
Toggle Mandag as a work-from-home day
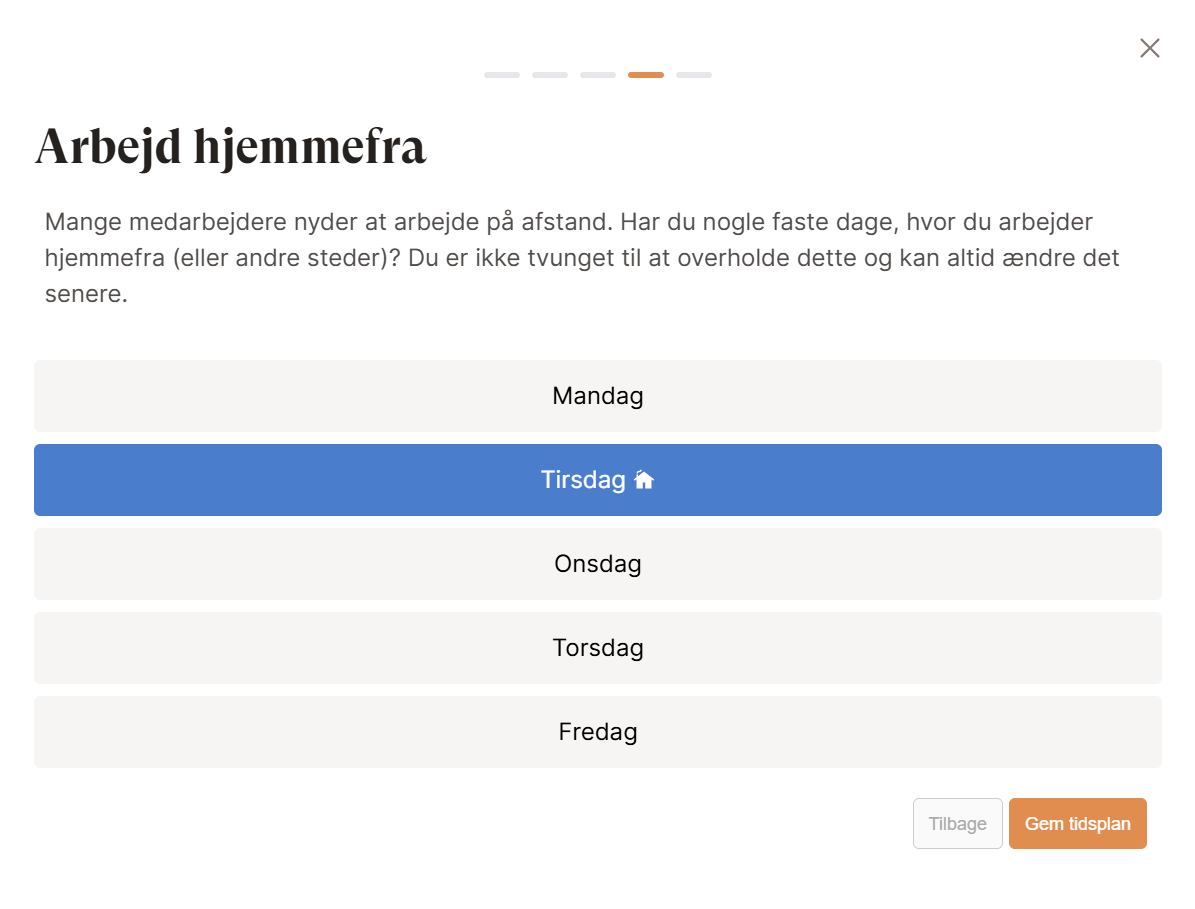tap(597, 396)
